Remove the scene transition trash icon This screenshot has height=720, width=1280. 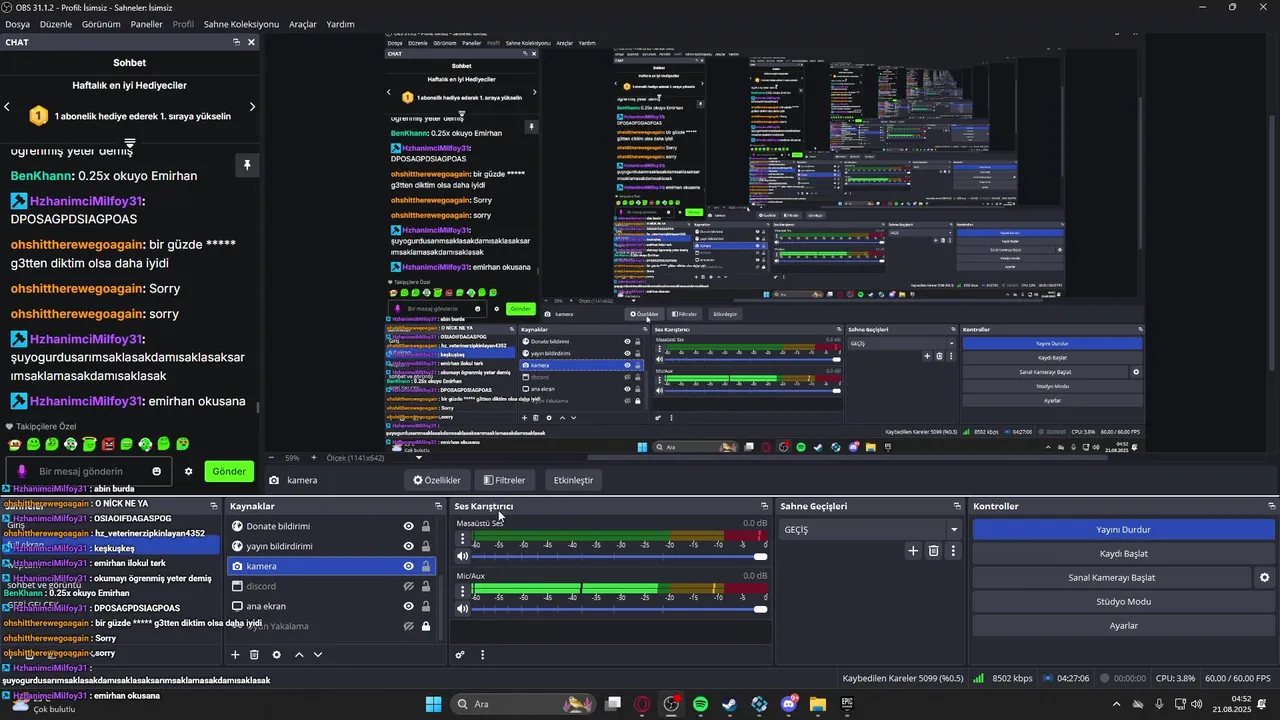[x=933, y=550]
